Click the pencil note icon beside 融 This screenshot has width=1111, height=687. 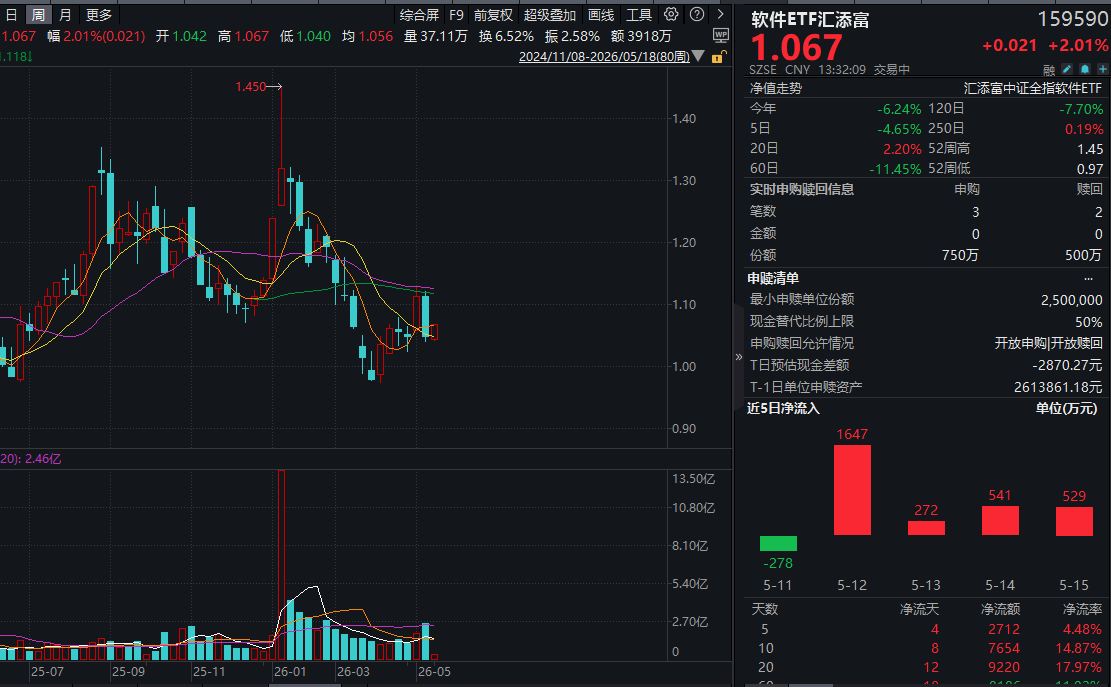(1067, 69)
